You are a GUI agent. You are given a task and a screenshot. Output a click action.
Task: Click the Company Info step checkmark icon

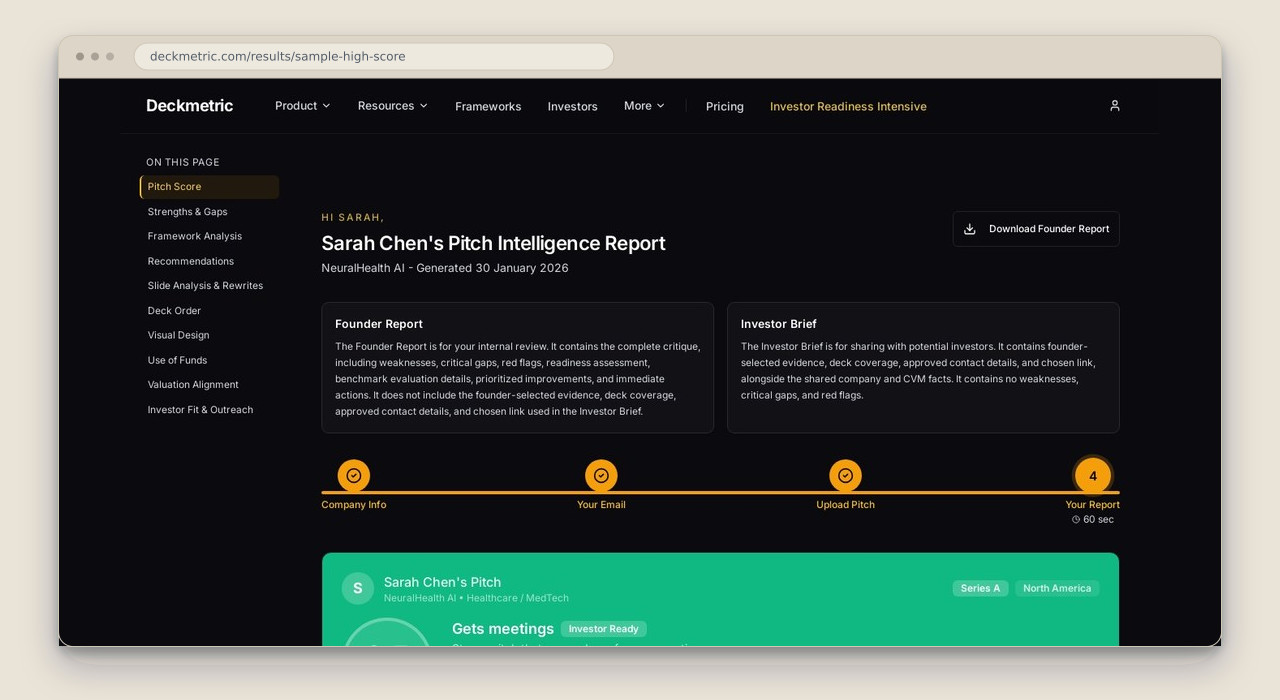click(x=354, y=476)
